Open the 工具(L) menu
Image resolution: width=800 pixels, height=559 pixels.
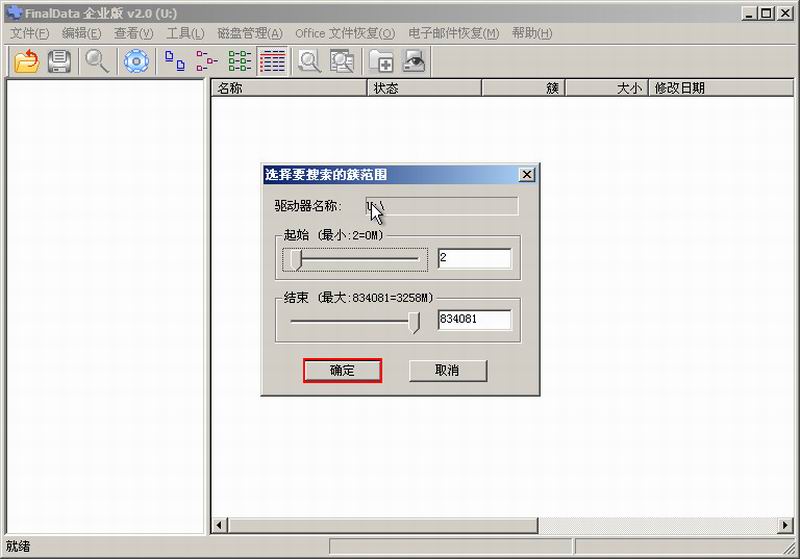(x=185, y=33)
